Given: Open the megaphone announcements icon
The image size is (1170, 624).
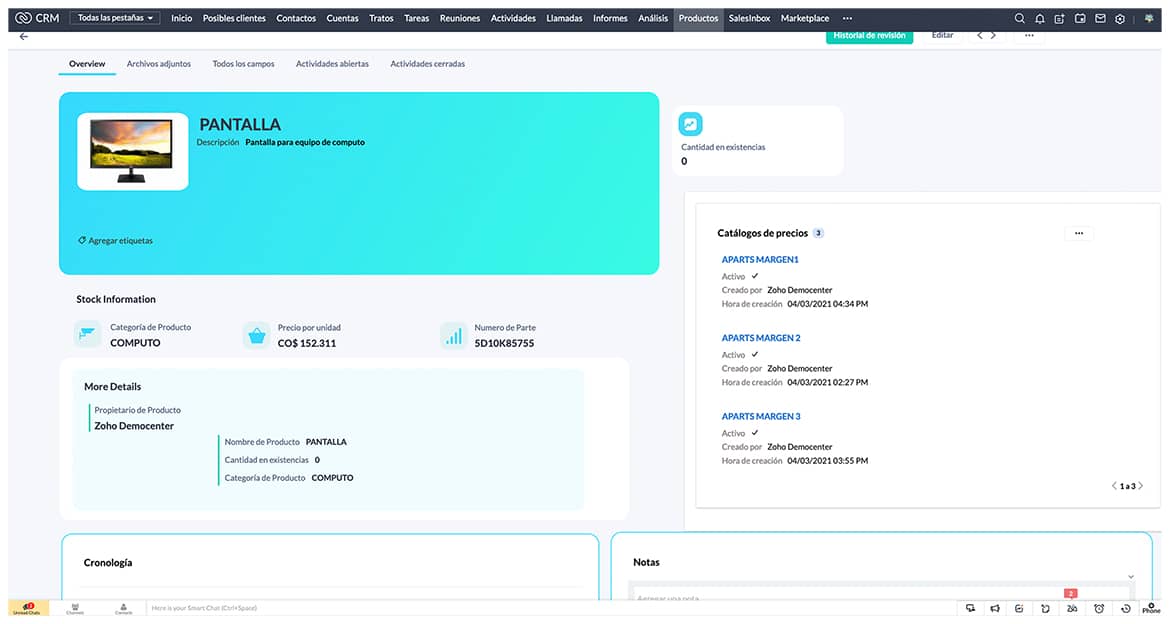Looking at the screenshot, I should [995, 608].
